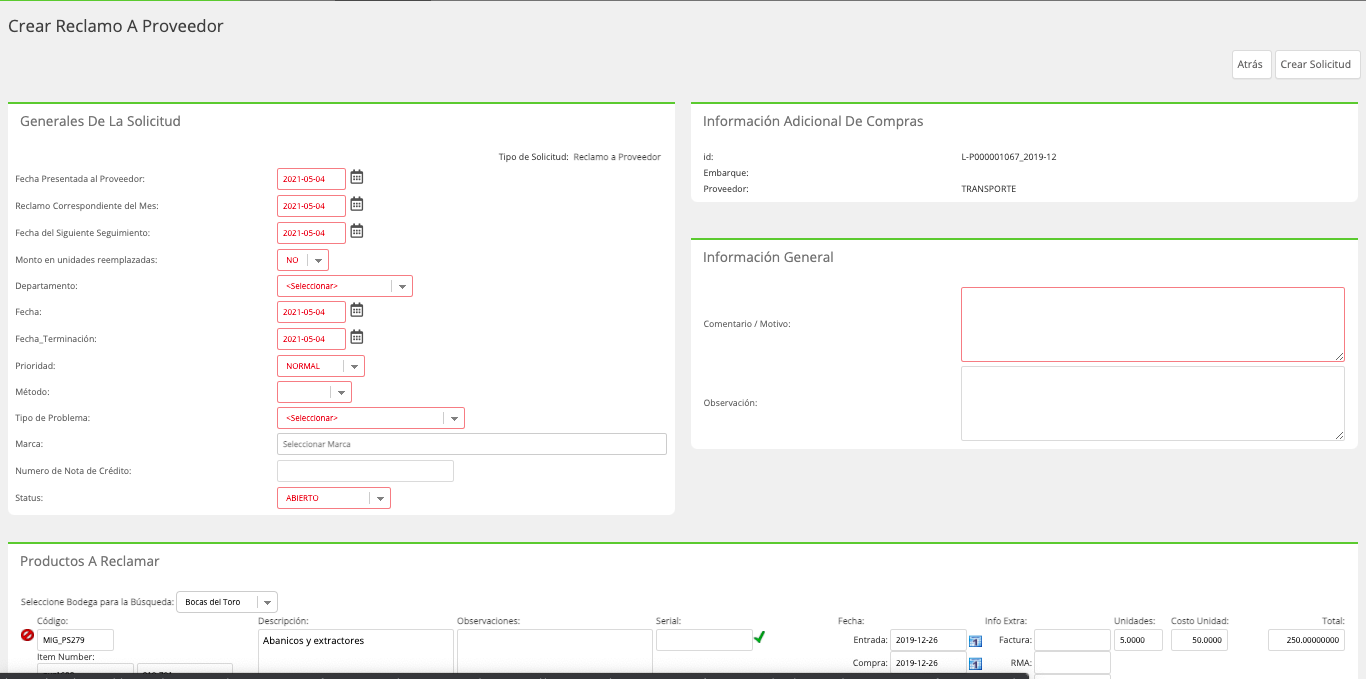Open Tipo de Problema dropdown
Image resolution: width=1366 pixels, height=679 pixels.
pyautogui.click(x=371, y=418)
